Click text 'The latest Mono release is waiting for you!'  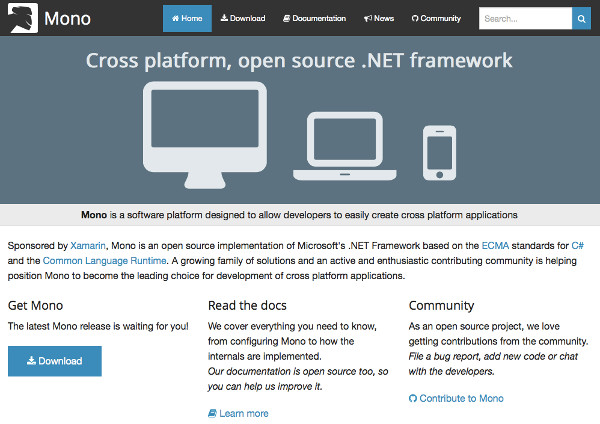pyautogui.click(x=98, y=326)
